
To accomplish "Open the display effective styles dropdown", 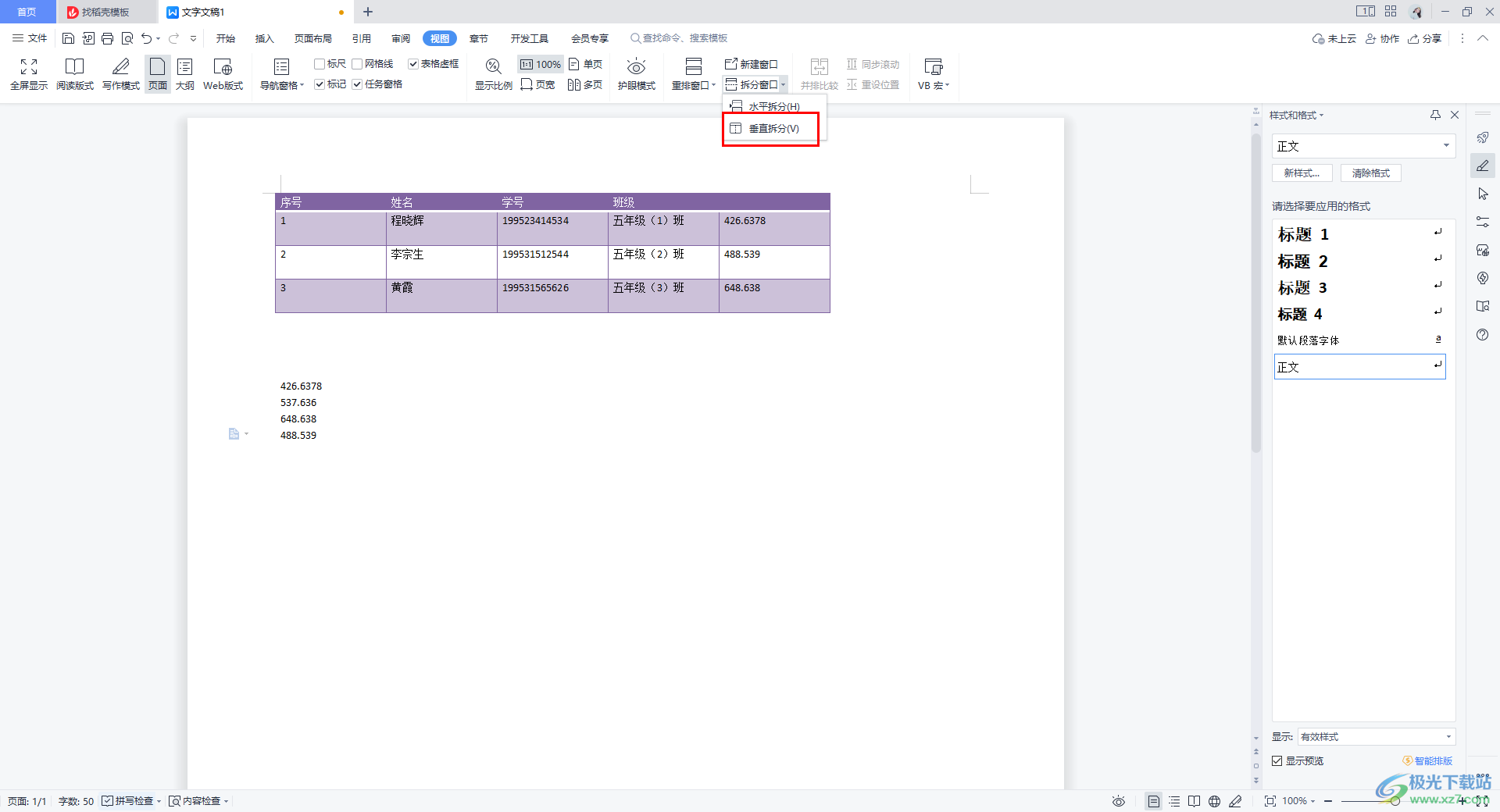I will [x=1376, y=737].
